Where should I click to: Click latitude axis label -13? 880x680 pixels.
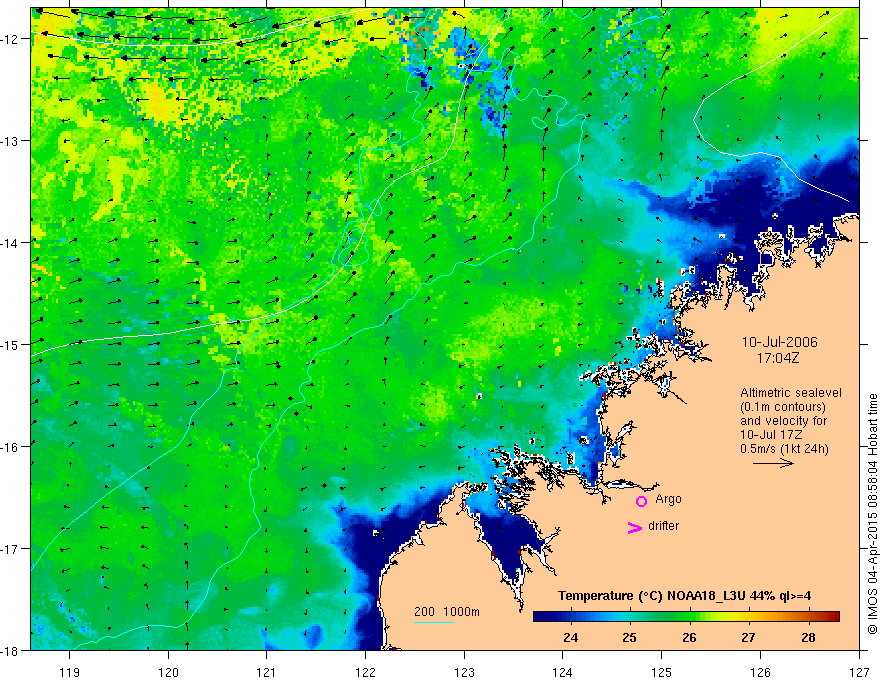pyautogui.click(x=10, y=141)
